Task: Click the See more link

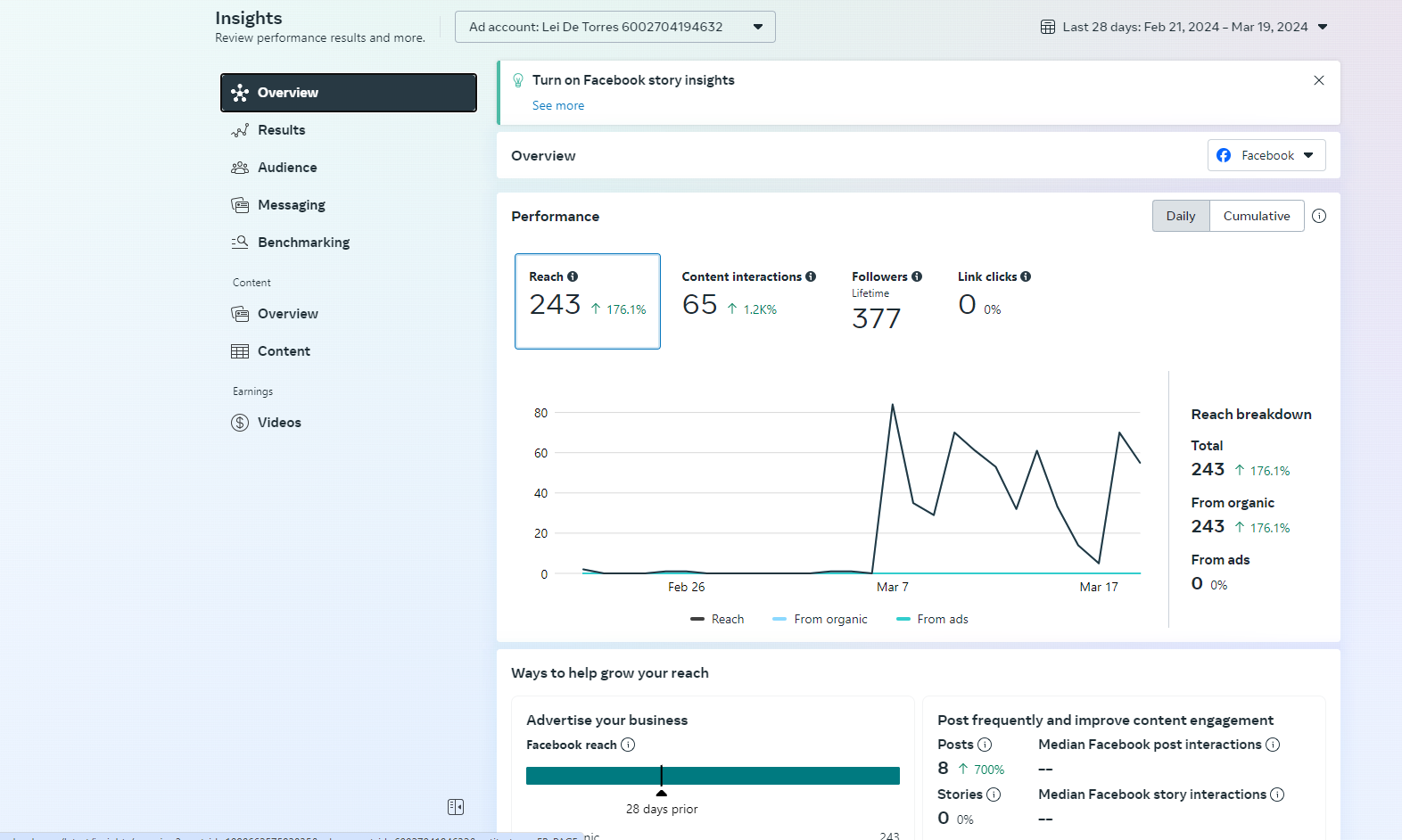Action: (x=558, y=105)
